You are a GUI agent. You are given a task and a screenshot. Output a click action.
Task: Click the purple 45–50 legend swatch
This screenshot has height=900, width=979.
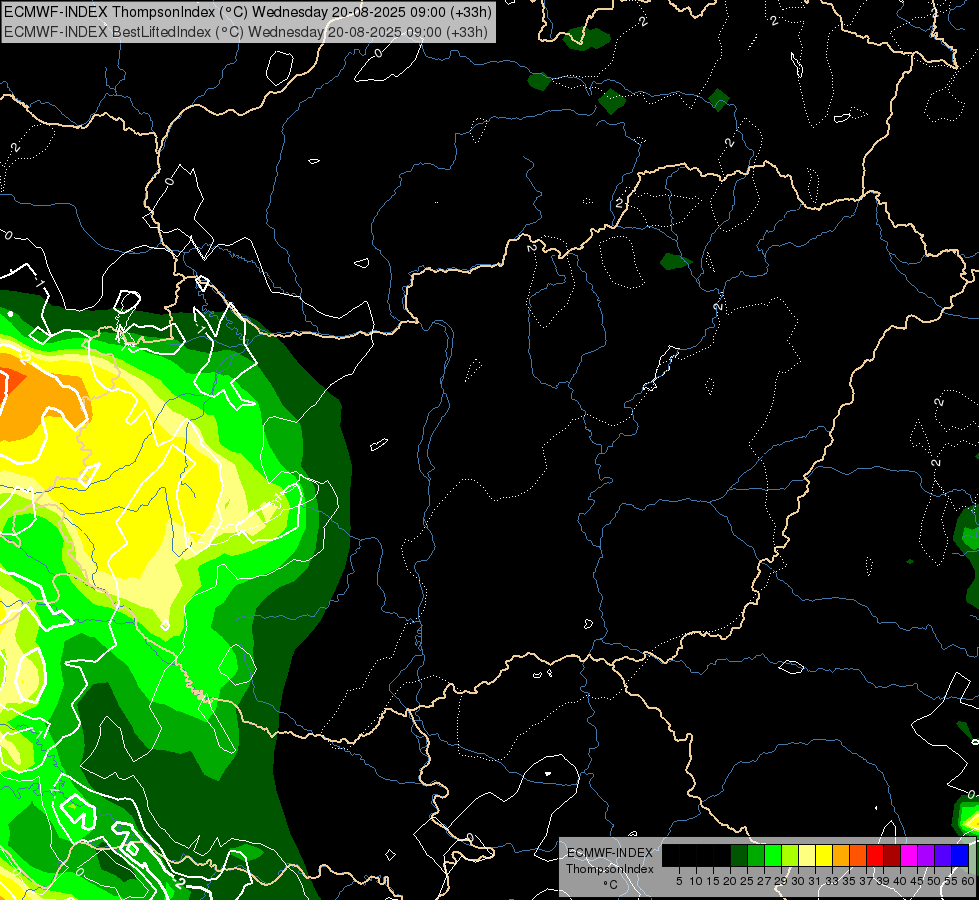(927, 856)
